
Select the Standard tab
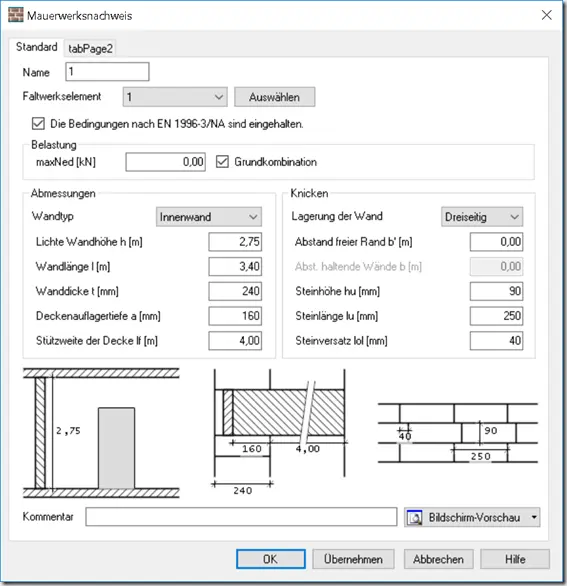click(37, 47)
